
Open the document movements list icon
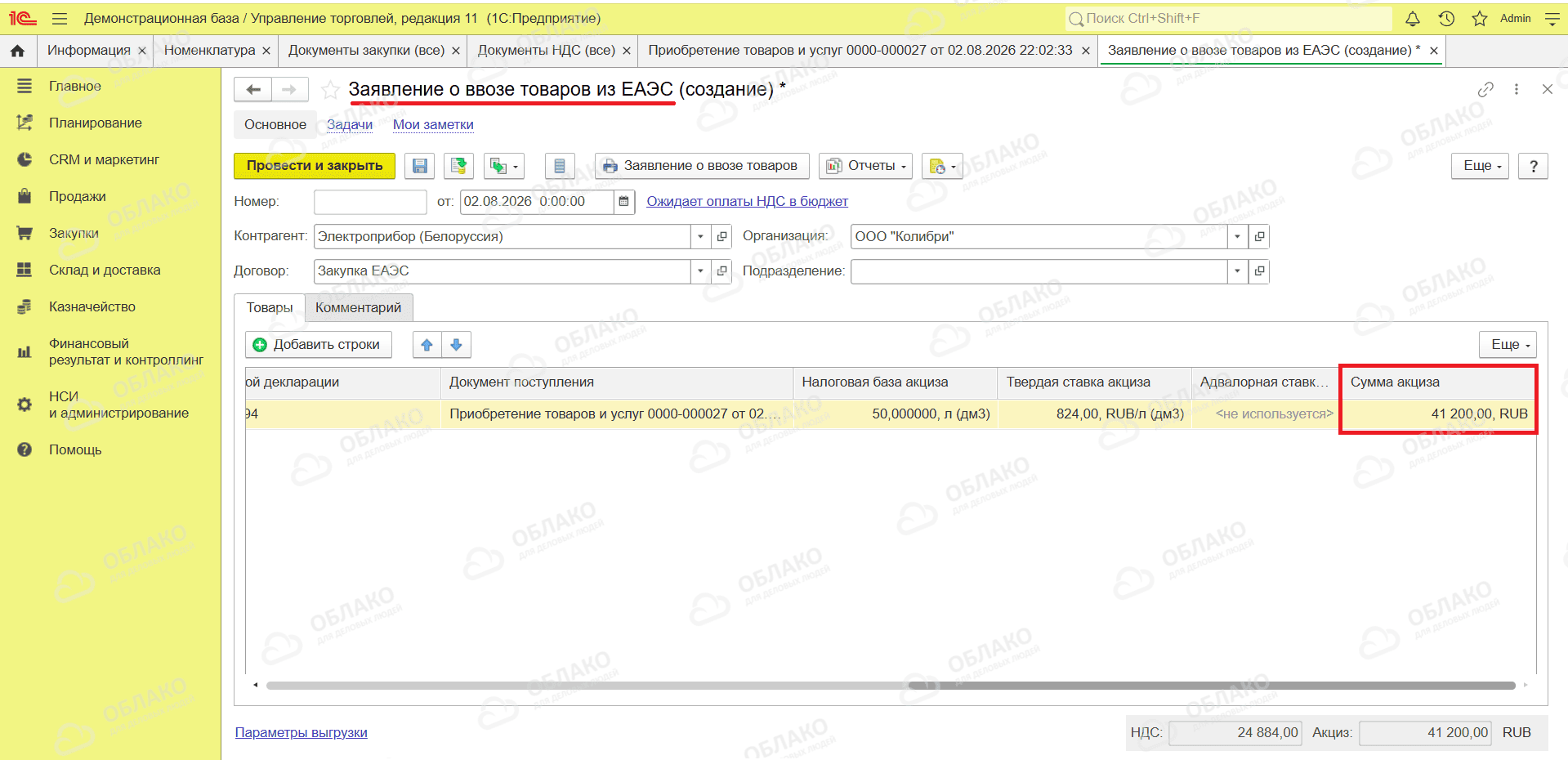[x=560, y=166]
